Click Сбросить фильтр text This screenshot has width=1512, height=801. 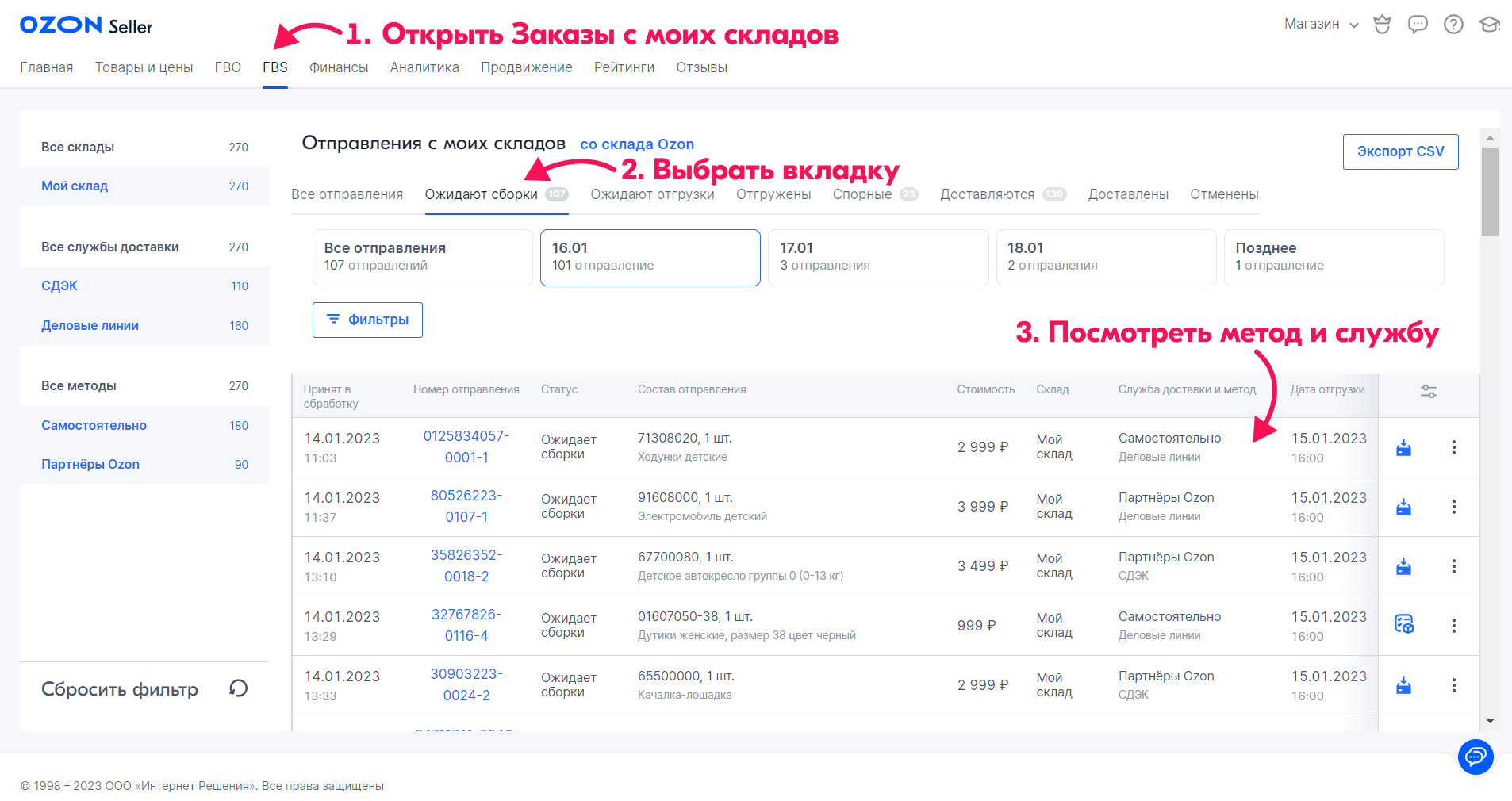120,689
